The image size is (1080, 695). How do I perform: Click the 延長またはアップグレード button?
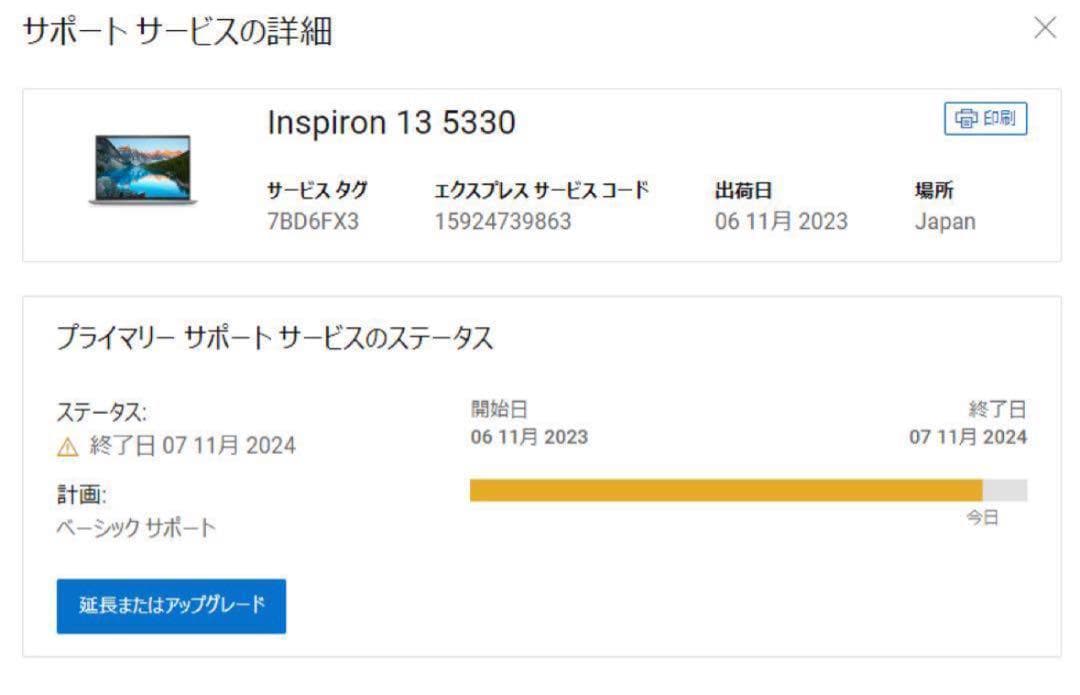171,606
